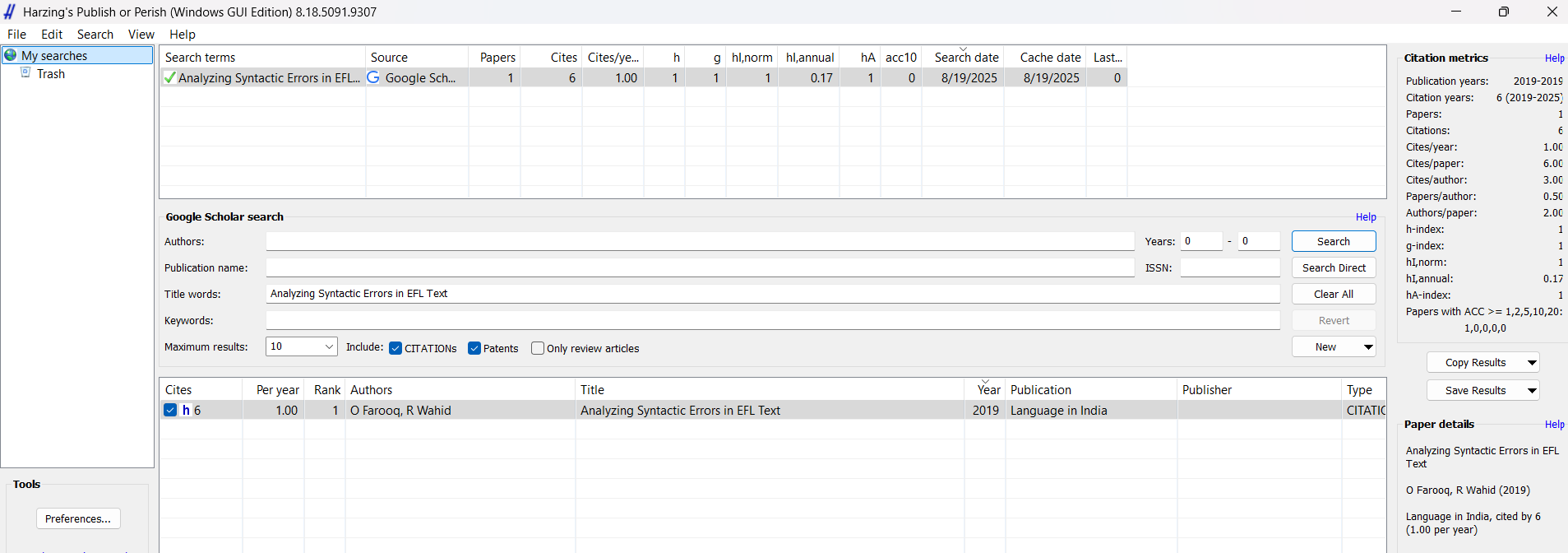Open Help link for Paper details
Image resolution: width=1568 pixels, height=553 pixels.
(1554, 425)
